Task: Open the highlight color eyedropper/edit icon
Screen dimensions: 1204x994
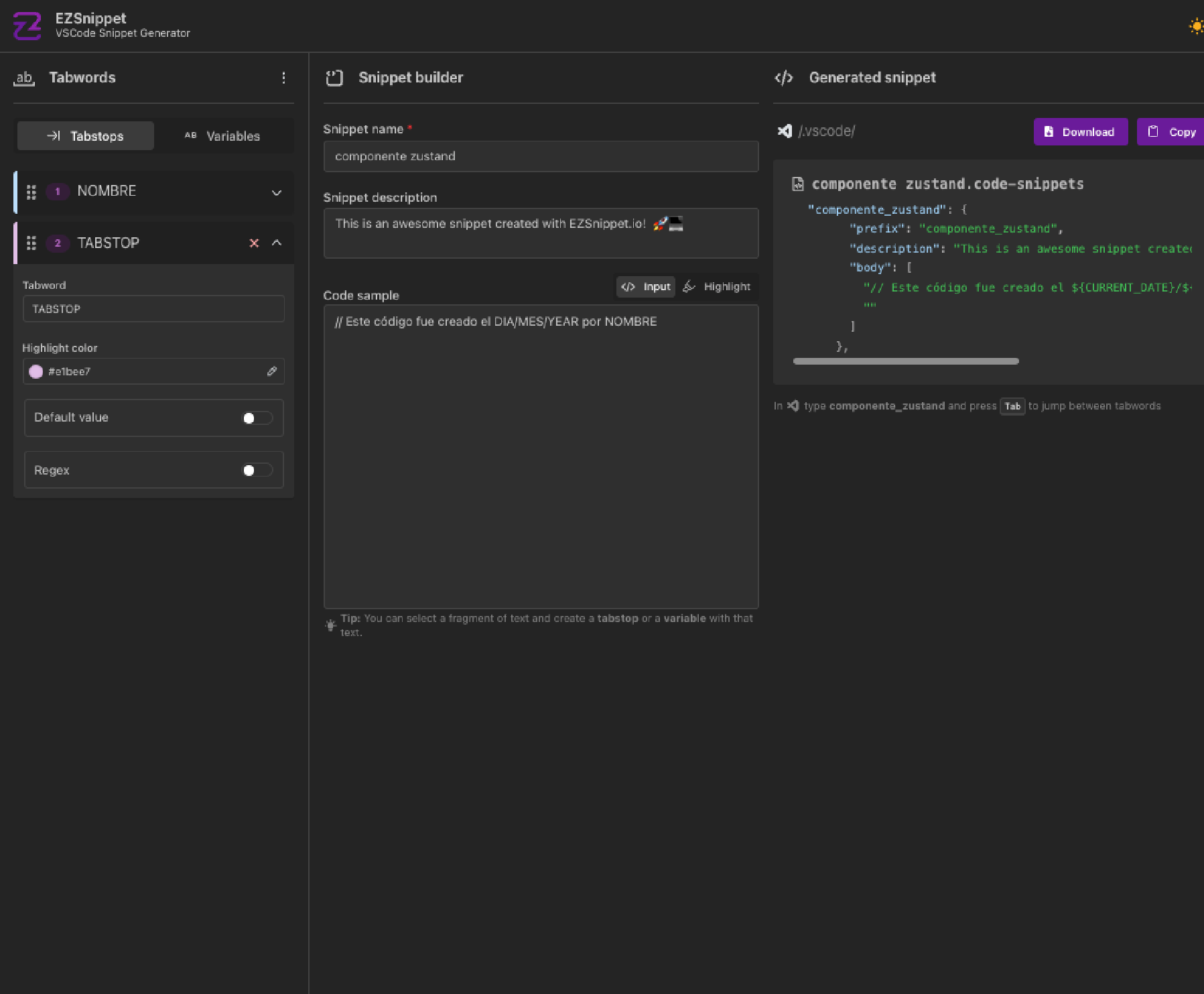Action: click(272, 371)
